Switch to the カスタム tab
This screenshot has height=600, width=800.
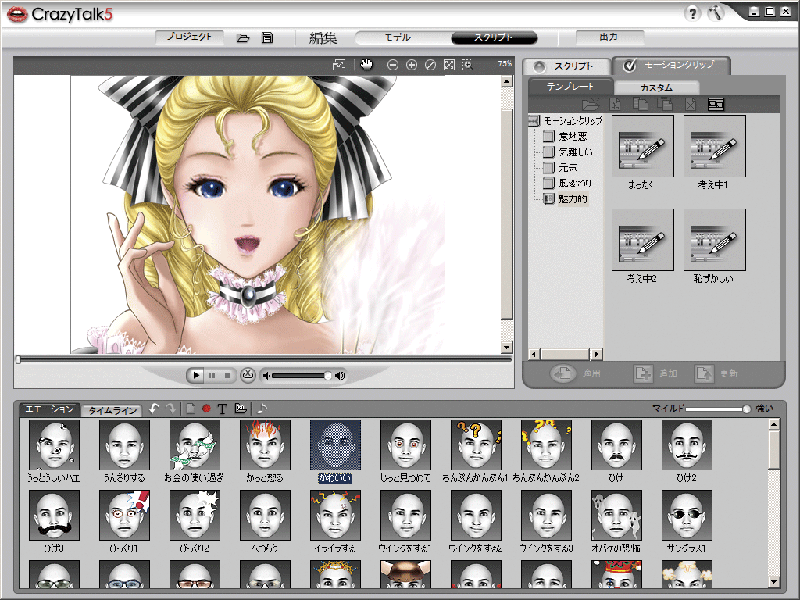click(656, 88)
